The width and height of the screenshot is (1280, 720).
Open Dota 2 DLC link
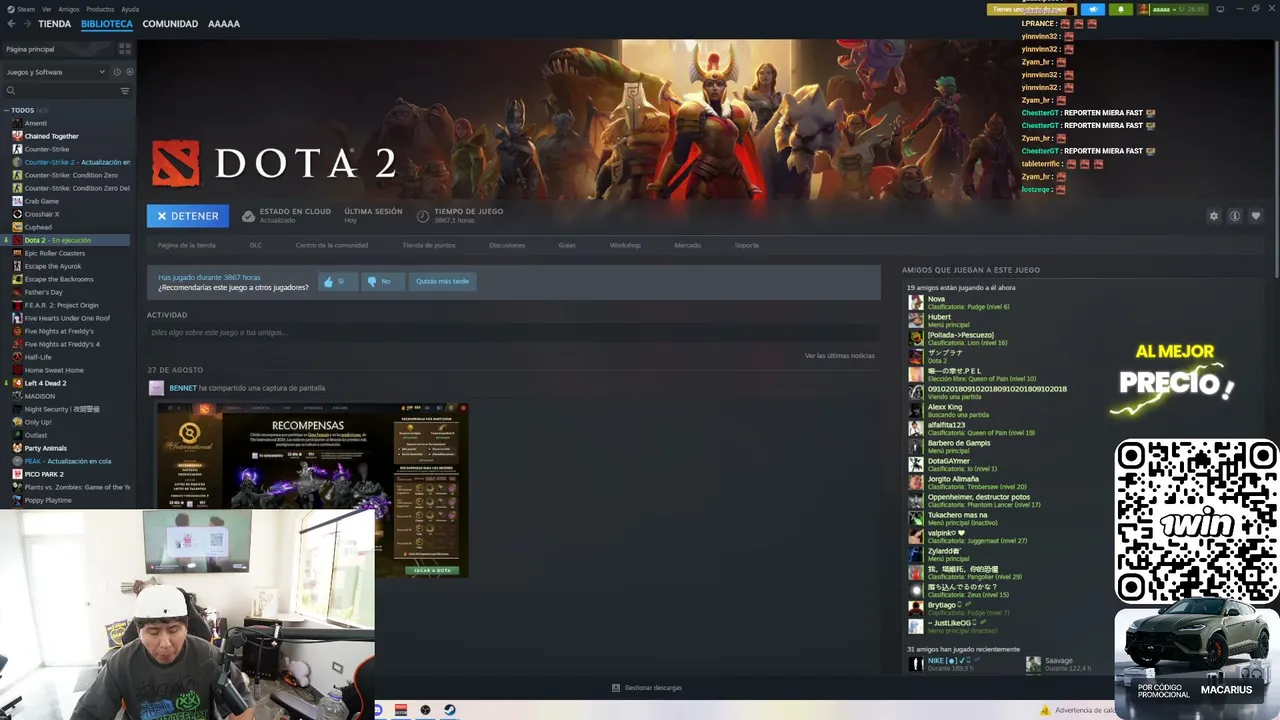pos(256,245)
